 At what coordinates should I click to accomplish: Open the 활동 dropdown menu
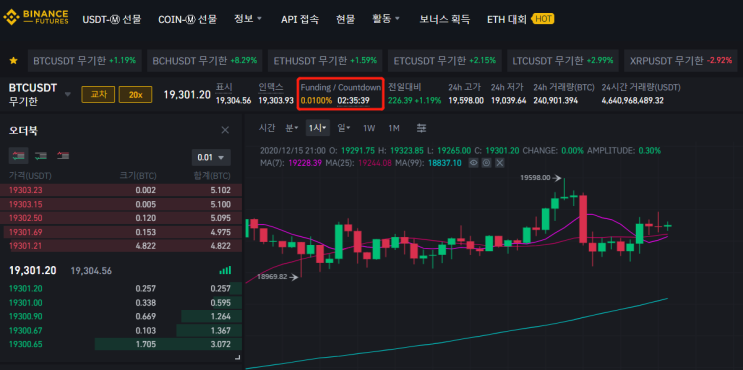pos(386,19)
